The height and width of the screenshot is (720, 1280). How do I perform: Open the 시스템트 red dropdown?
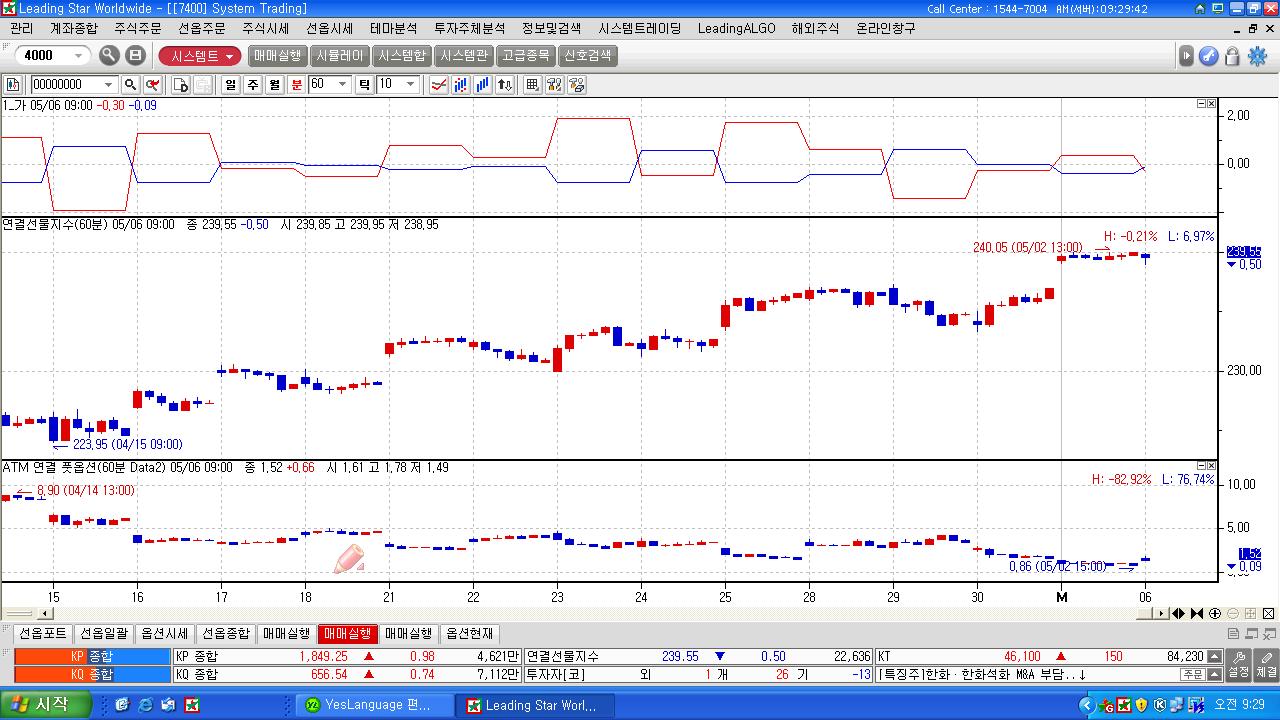tap(200, 56)
